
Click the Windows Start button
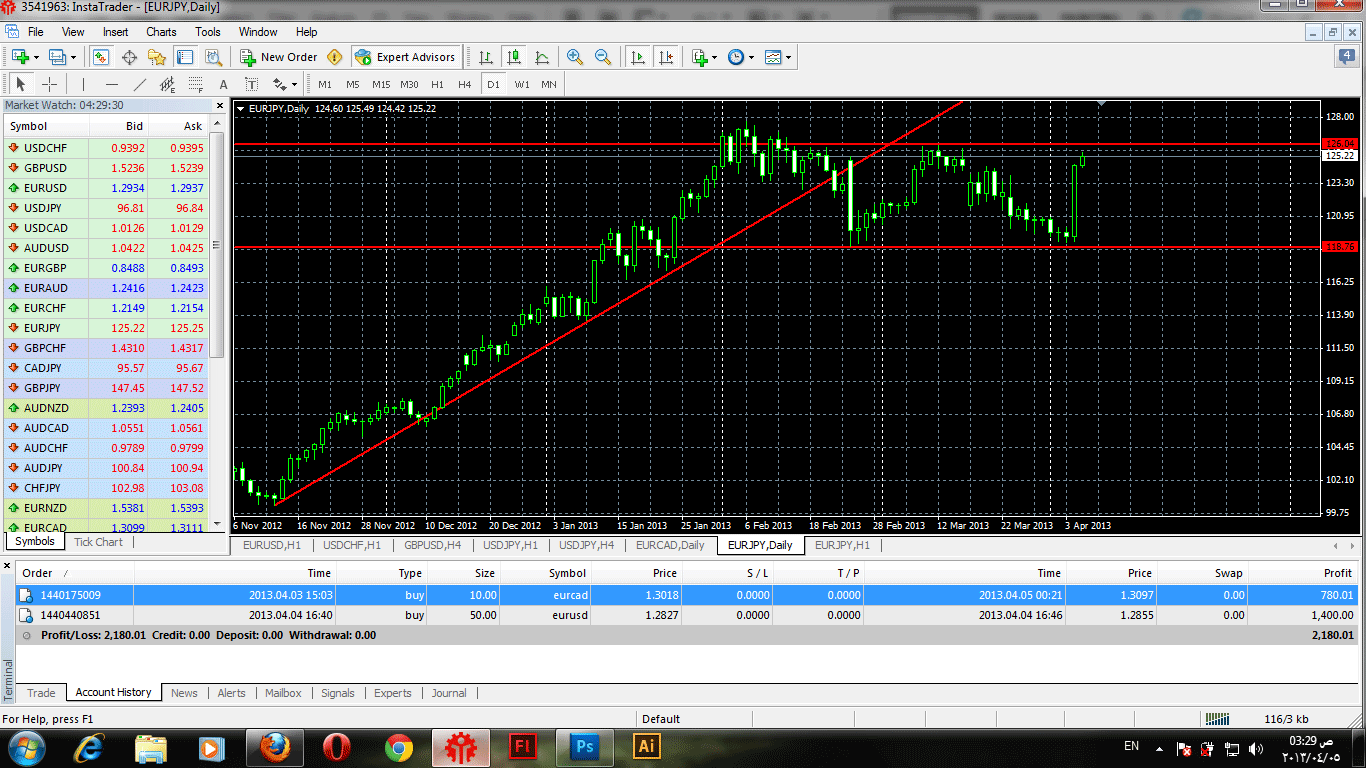click(x=25, y=746)
